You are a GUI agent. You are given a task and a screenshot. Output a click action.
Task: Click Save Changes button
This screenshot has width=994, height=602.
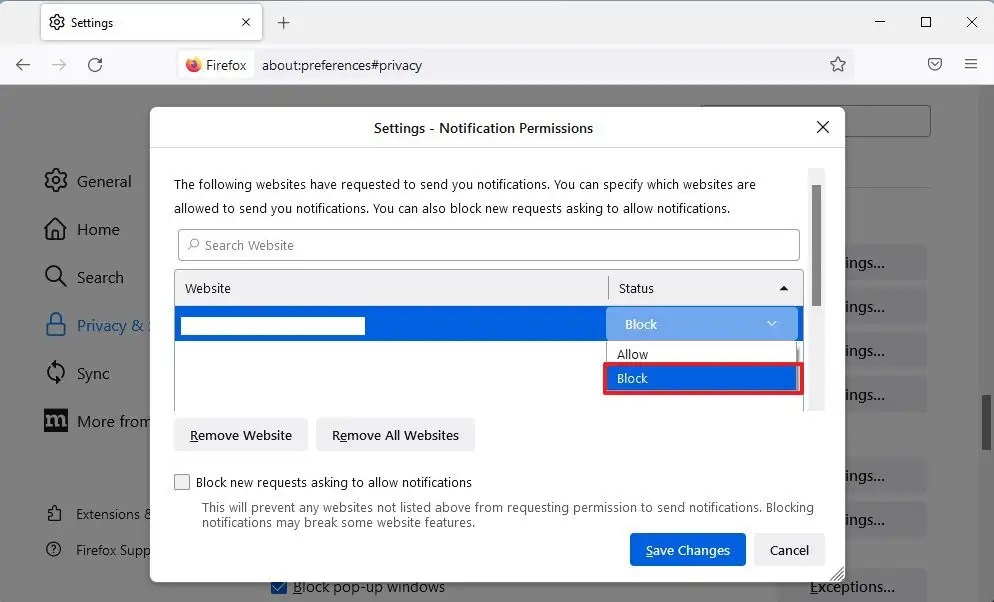click(x=687, y=550)
